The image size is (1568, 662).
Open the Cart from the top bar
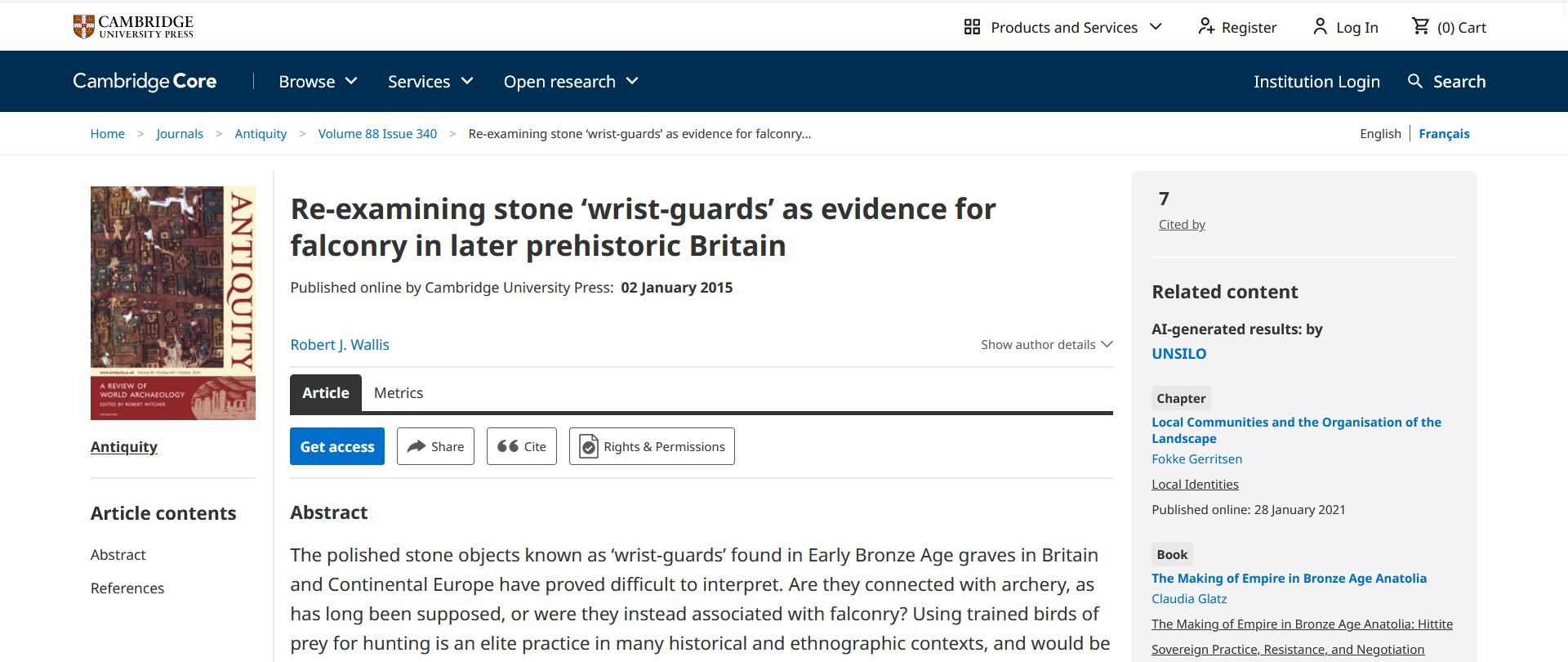point(1419,27)
